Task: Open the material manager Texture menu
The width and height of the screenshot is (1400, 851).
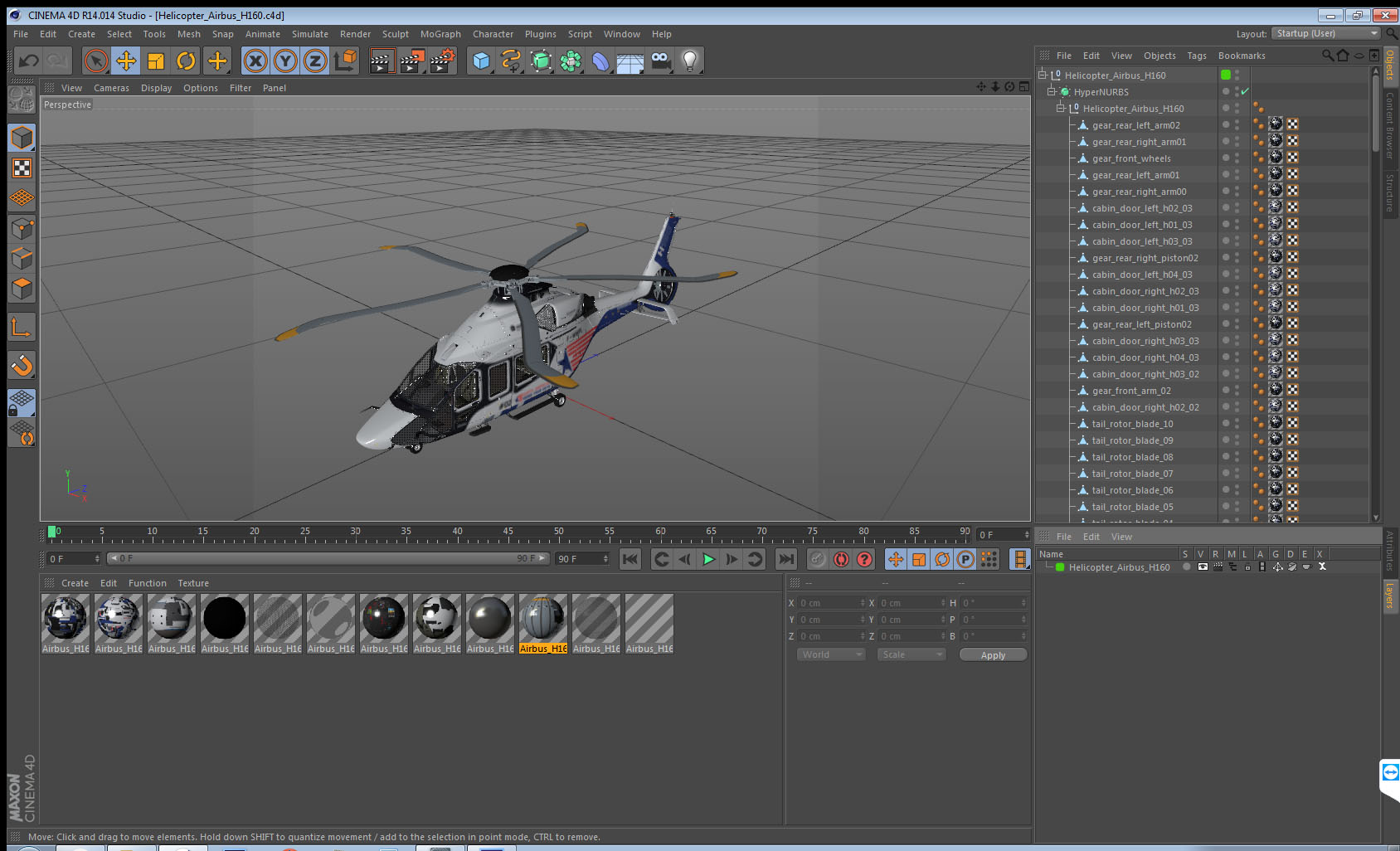Action: coord(193,583)
